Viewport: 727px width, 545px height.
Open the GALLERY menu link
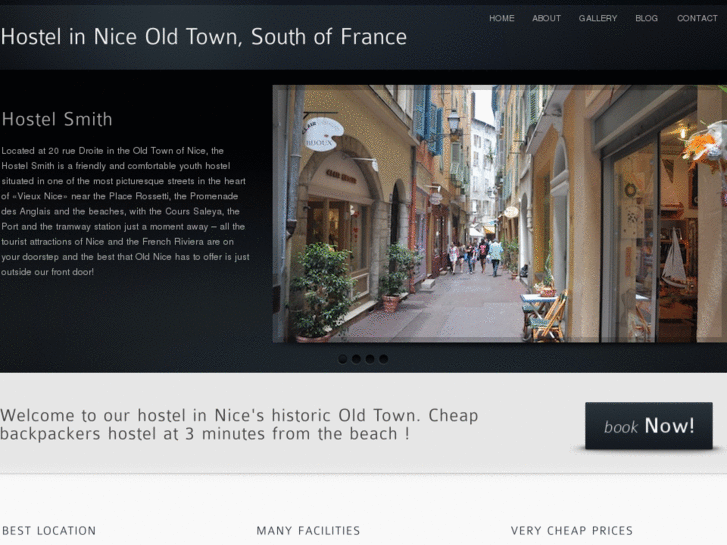(x=598, y=18)
